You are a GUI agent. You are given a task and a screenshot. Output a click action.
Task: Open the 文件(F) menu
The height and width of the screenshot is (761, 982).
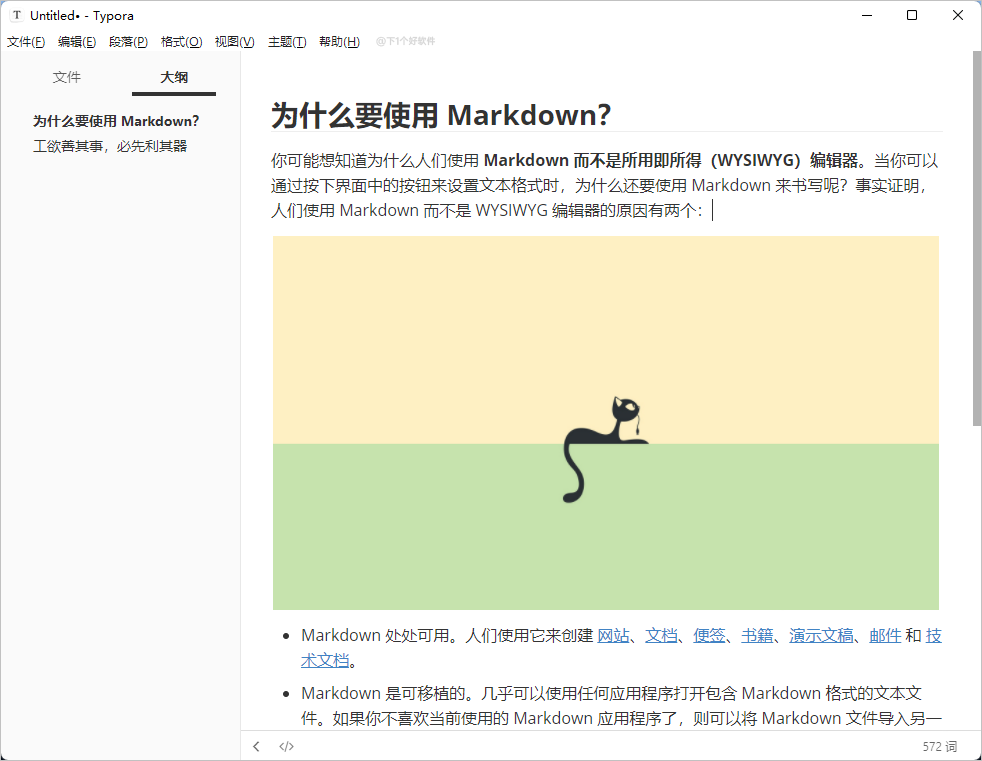pyautogui.click(x=26, y=41)
